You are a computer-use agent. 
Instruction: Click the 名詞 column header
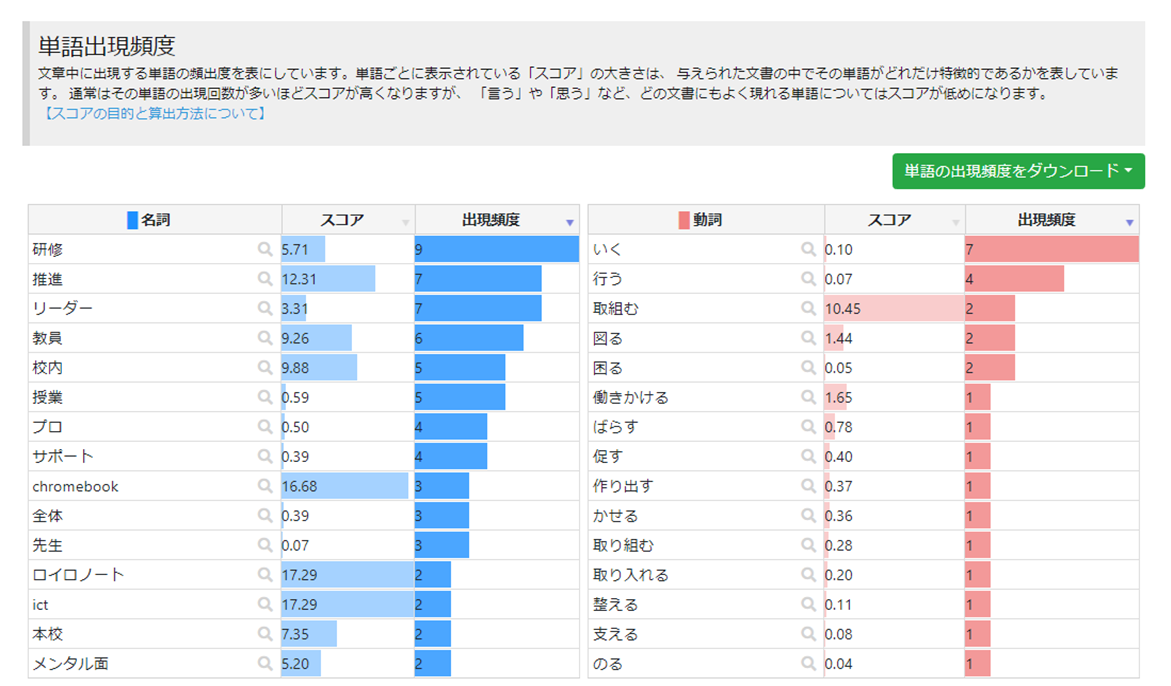click(155, 220)
